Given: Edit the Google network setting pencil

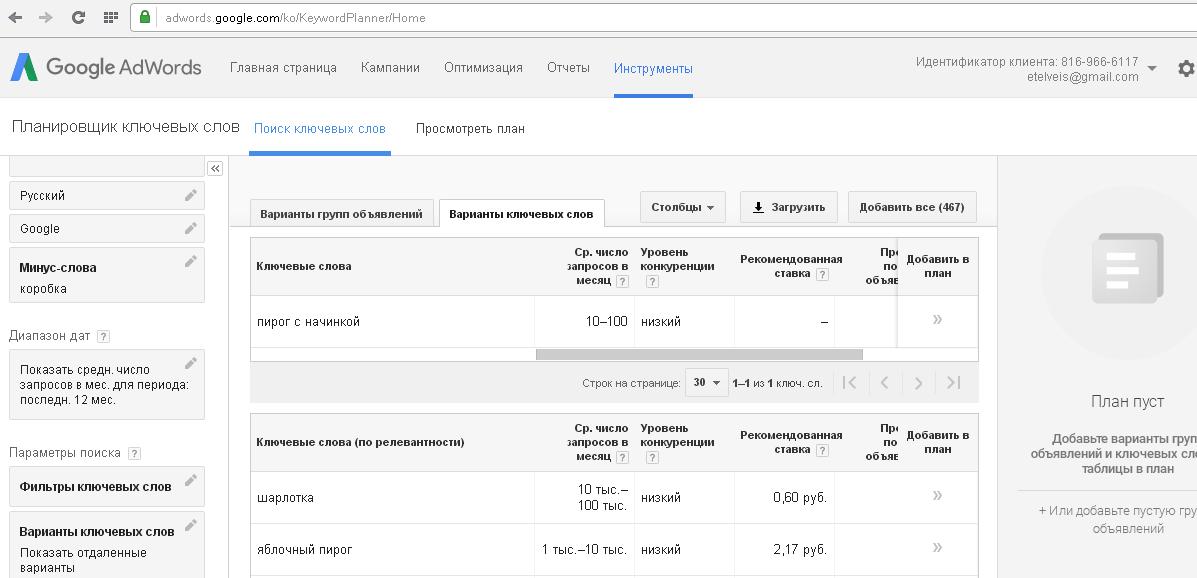Looking at the screenshot, I should pyautogui.click(x=191, y=228).
